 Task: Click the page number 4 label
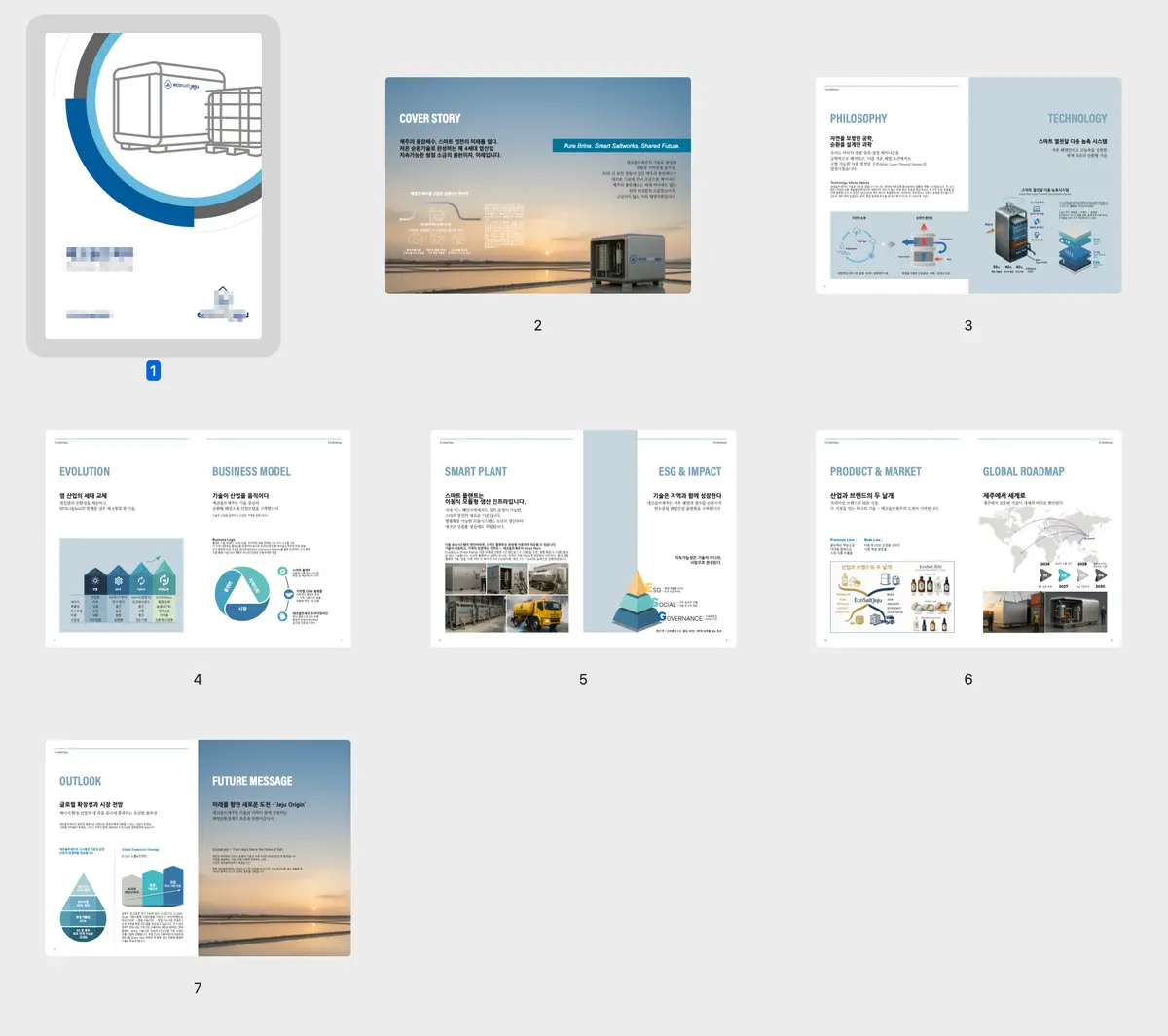click(198, 679)
